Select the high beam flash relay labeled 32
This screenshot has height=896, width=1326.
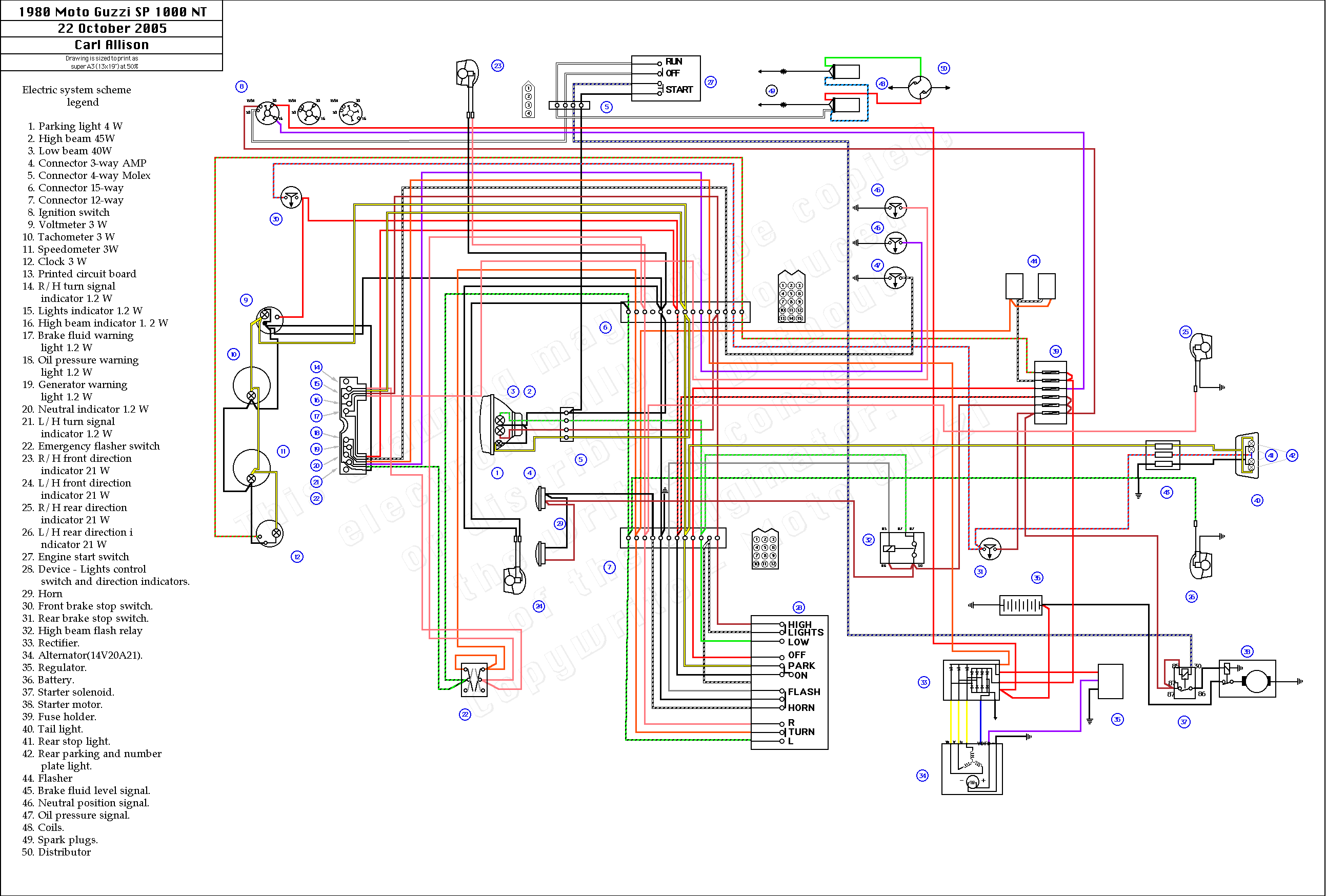[901, 548]
